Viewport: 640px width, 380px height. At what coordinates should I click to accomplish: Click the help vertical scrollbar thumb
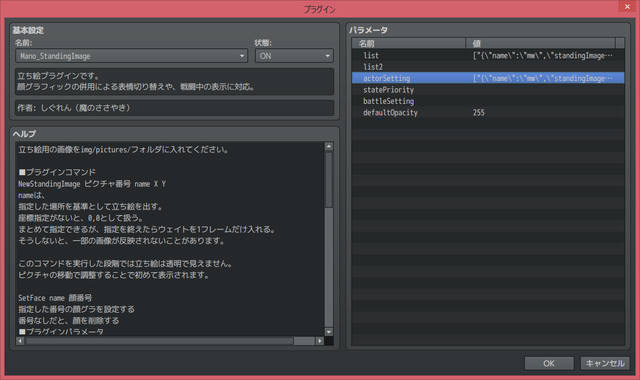(x=329, y=180)
